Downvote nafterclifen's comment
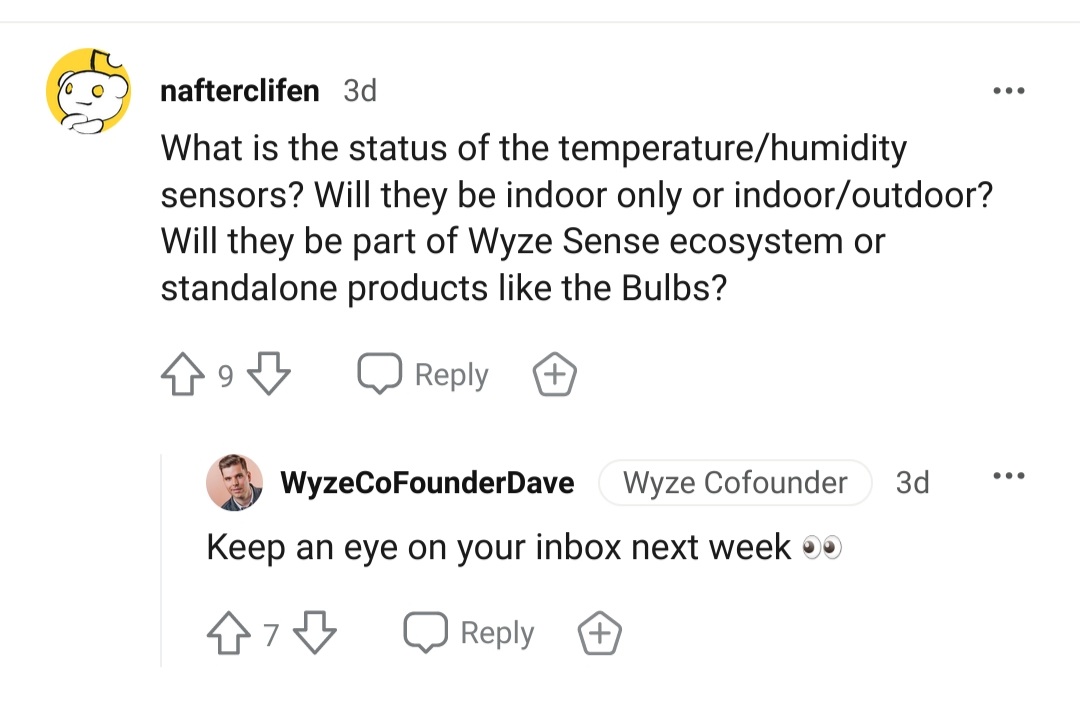This screenshot has width=1080, height=712. (268, 375)
